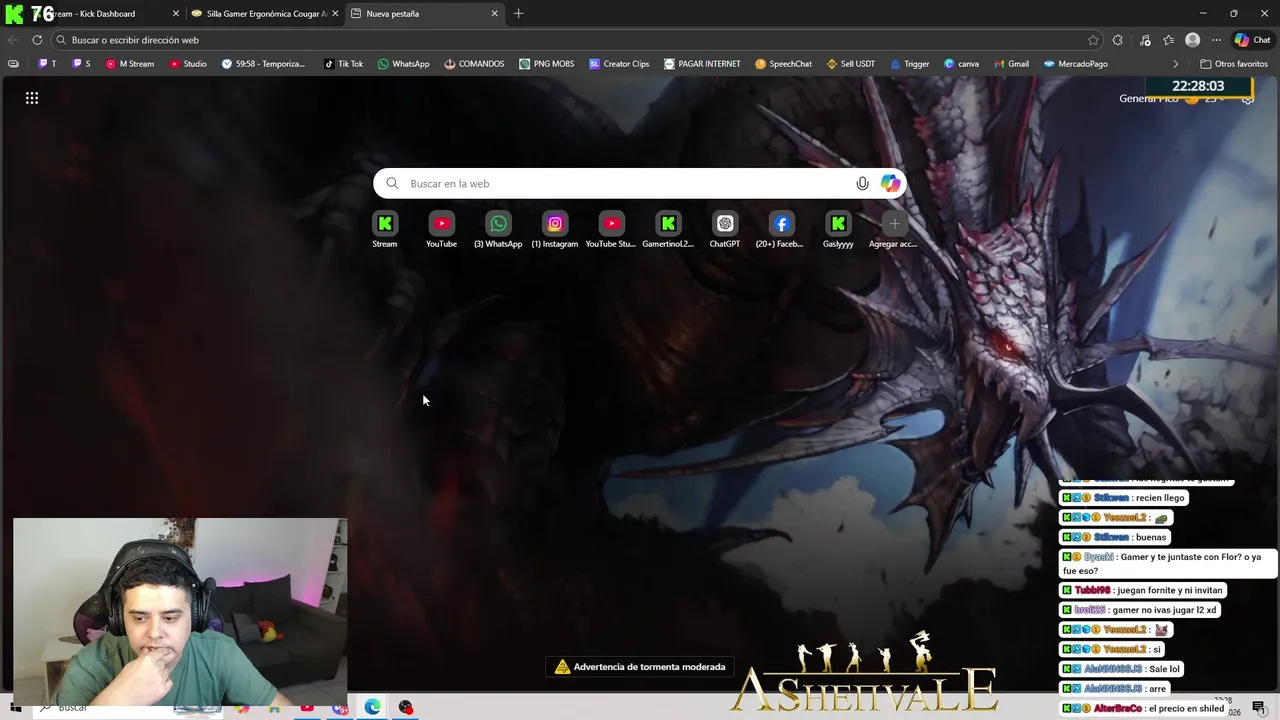Open the SpeechChat bookmark
The width and height of the screenshot is (1280, 720).
(x=783, y=64)
